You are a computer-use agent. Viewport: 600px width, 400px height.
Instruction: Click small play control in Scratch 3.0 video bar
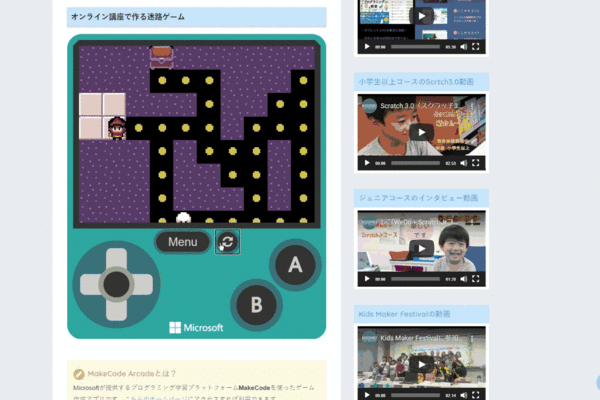coord(367,163)
